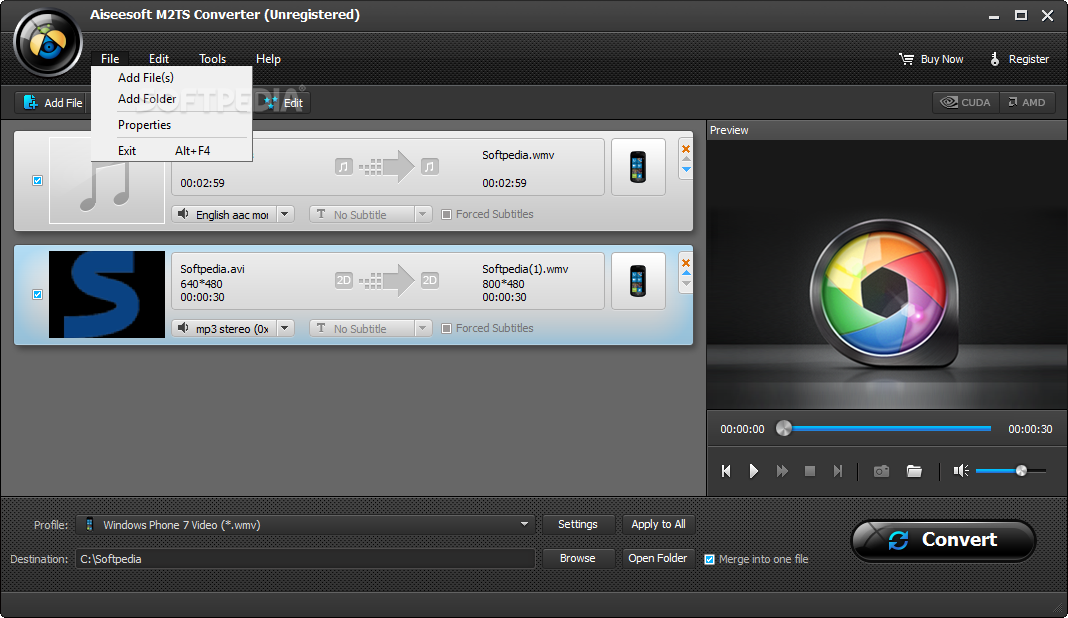Remove the Softpedia.wmv item with orange X
1068x618 pixels.
pyautogui.click(x=686, y=149)
